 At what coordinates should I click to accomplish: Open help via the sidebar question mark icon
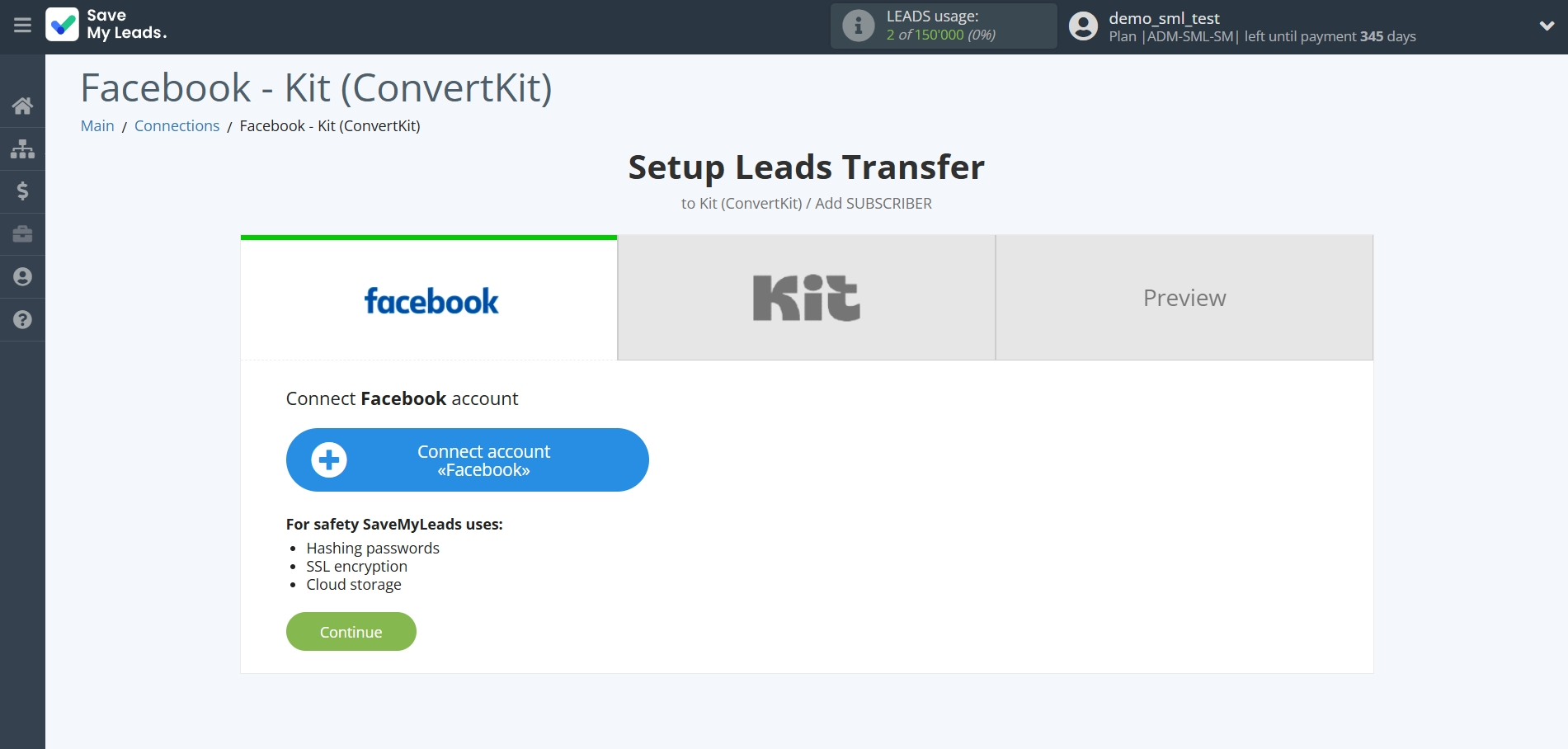point(22,320)
